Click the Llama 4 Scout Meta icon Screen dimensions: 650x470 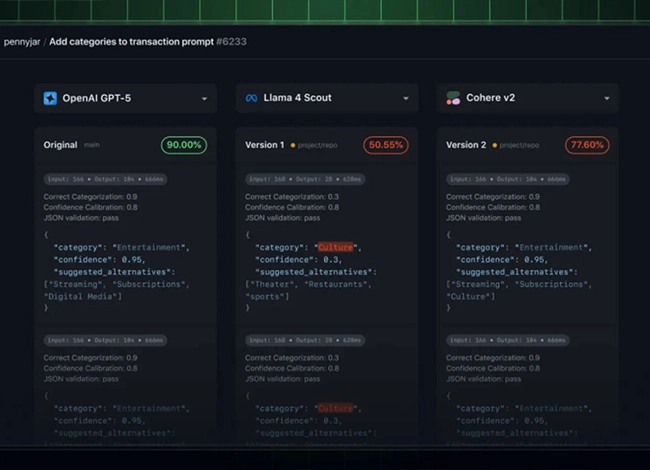pyautogui.click(x=251, y=98)
